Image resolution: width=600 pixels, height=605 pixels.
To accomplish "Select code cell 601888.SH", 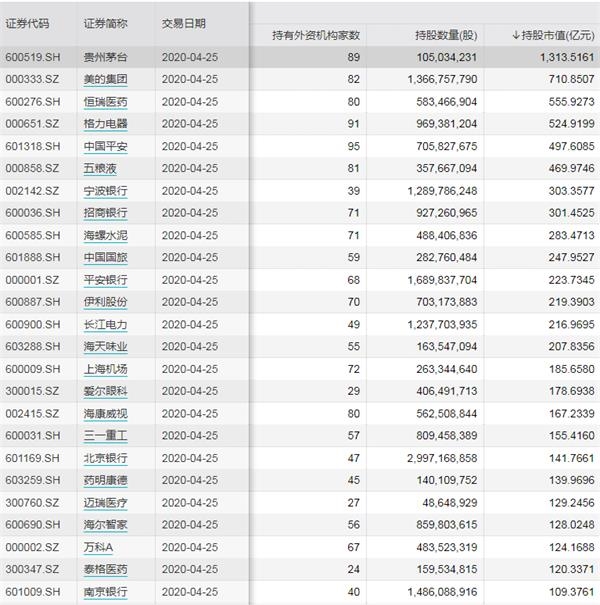I will 33,257.
